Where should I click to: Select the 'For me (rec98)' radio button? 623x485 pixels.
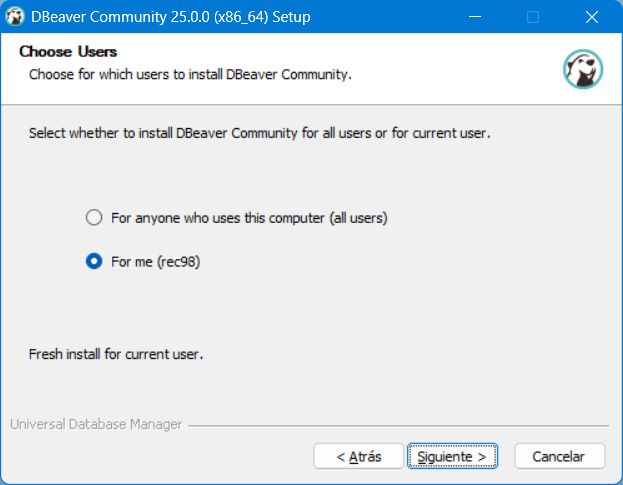click(94, 261)
